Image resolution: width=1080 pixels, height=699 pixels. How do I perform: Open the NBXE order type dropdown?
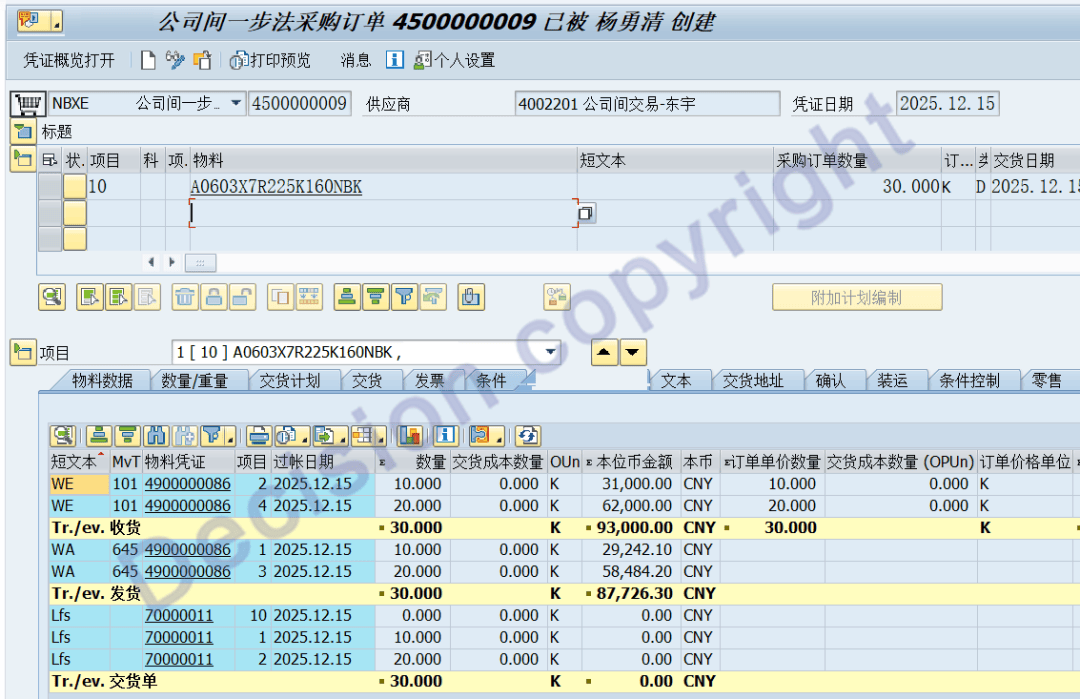pos(236,104)
